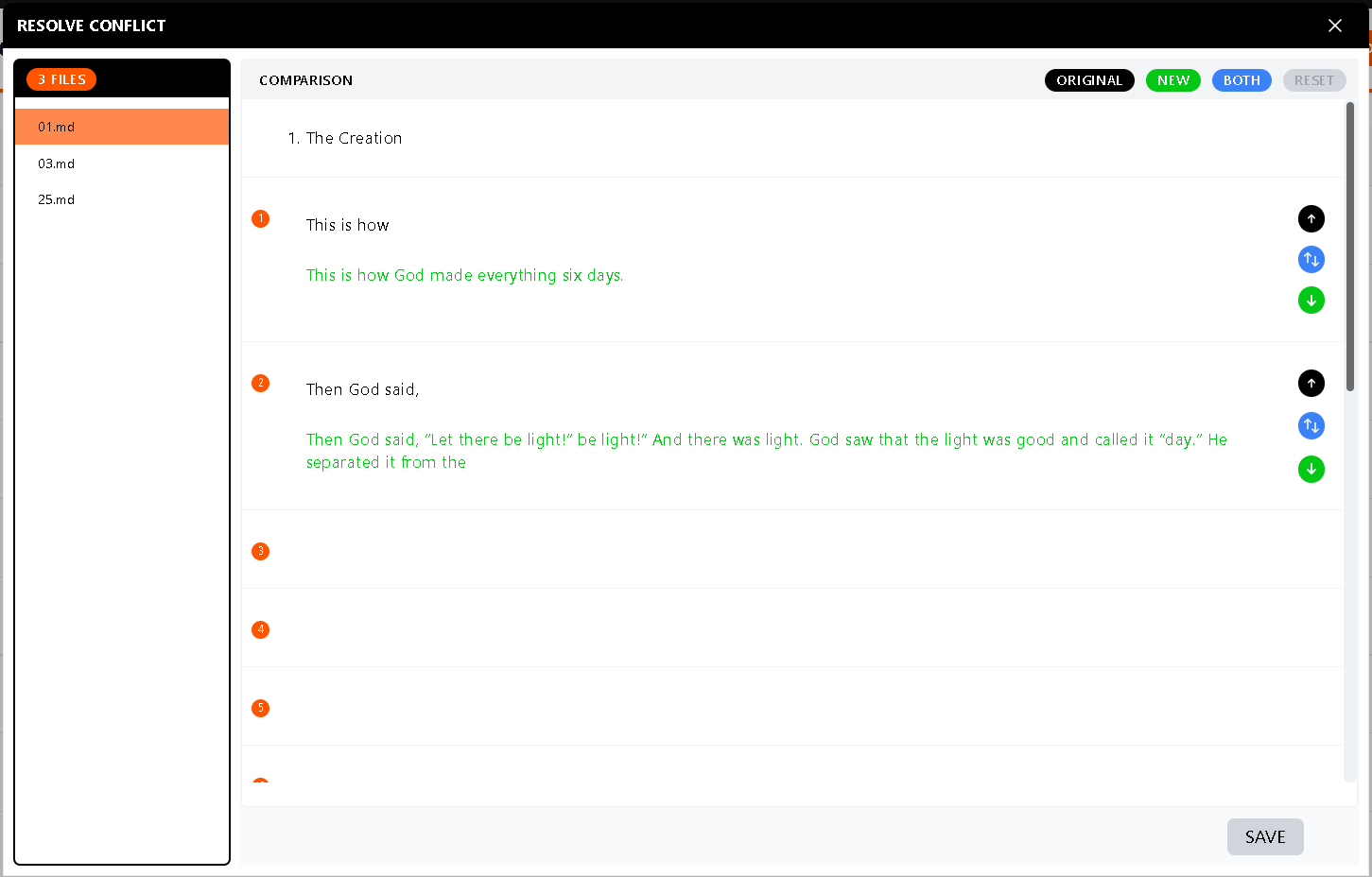The height and width of the screenshot is (877, 1372).
Task: Select the 01.md file
Action: click(x=121, y=127)
